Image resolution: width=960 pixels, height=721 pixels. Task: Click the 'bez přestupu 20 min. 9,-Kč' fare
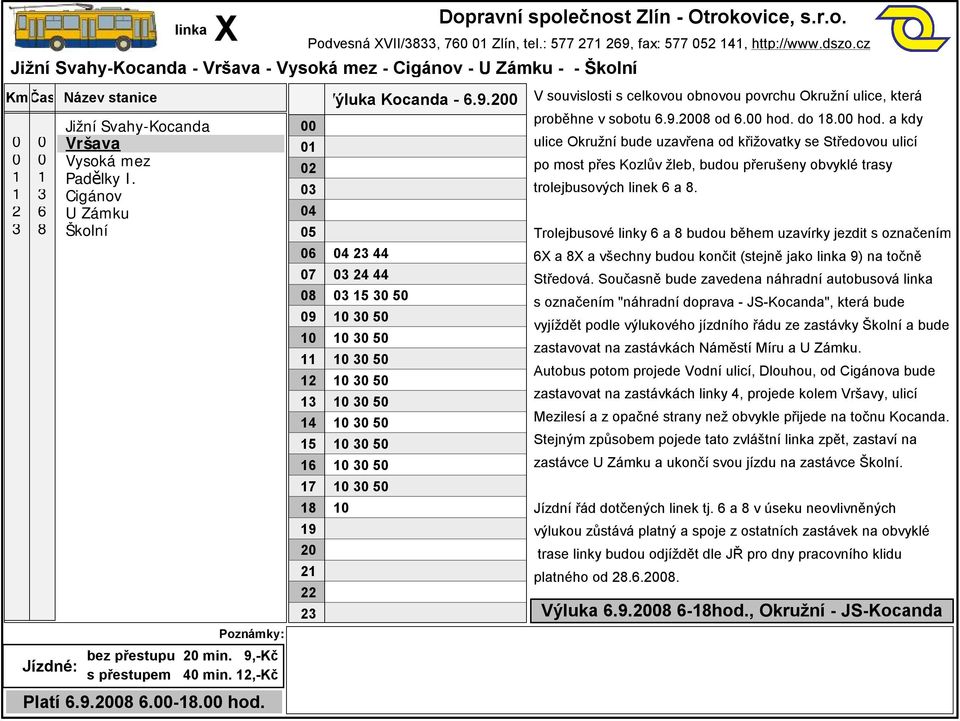182,656
